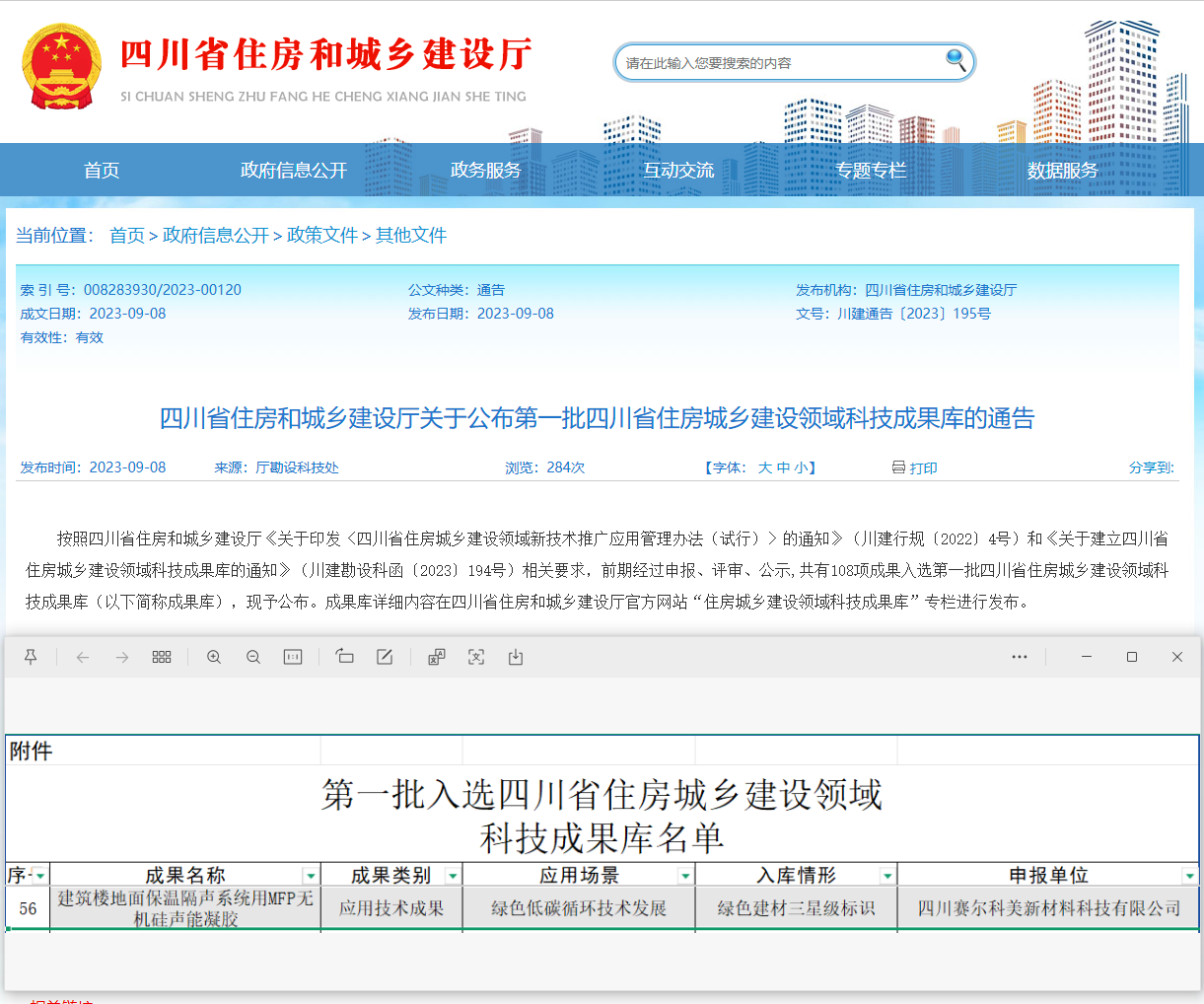Screen dimensions: 1204x1004
Task: Pin the document viewer toolbar
Action: pyautogui.click(x=31, y=656)
